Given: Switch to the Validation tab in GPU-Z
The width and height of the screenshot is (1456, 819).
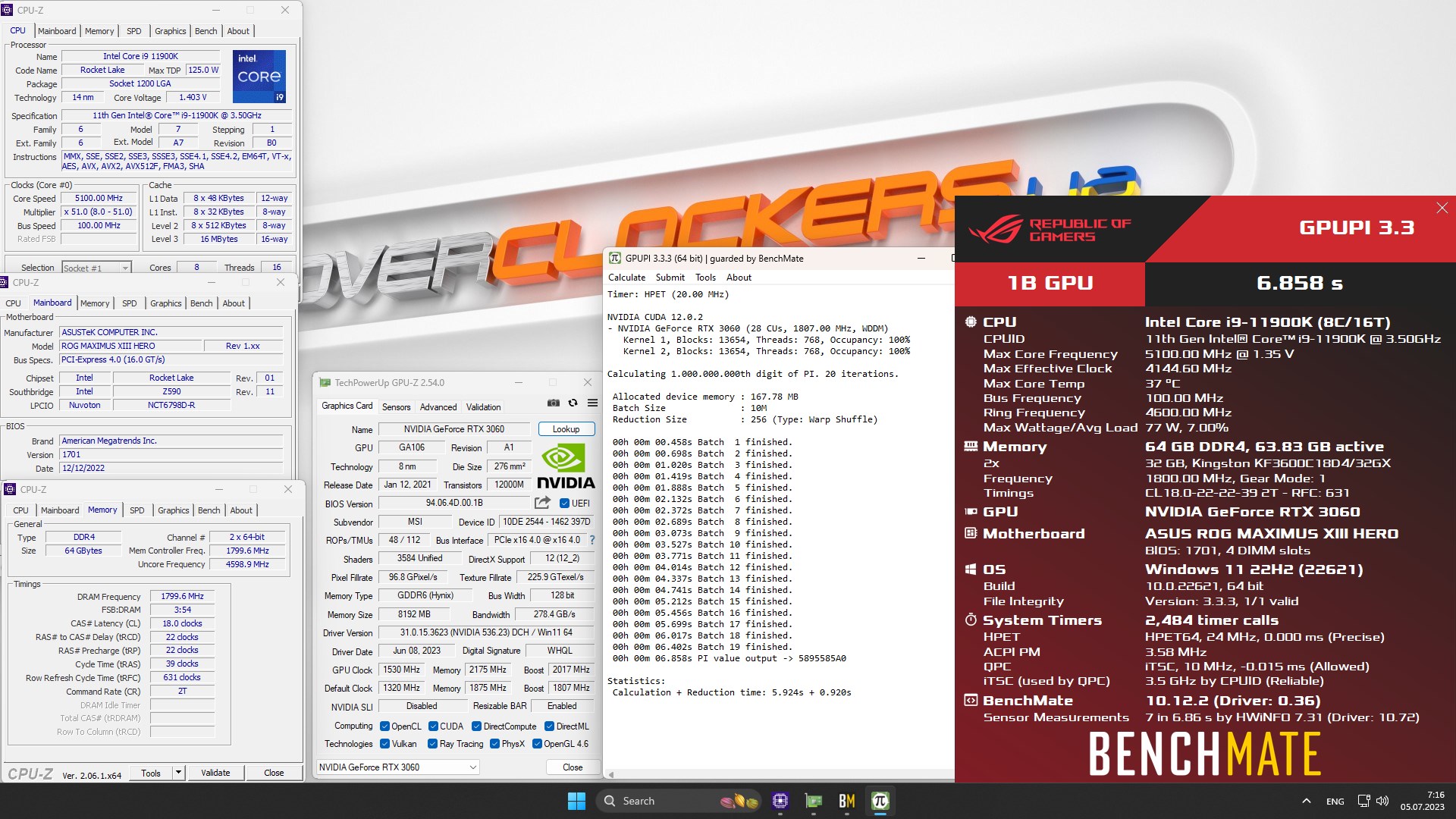Looking at the screenshot, I should pyautogui.click(x=483, y=407).
